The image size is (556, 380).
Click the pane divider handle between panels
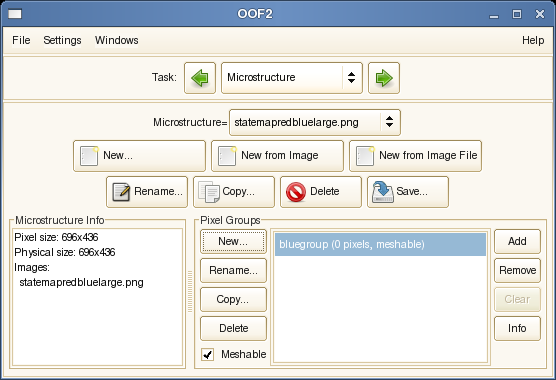[190, 291]
